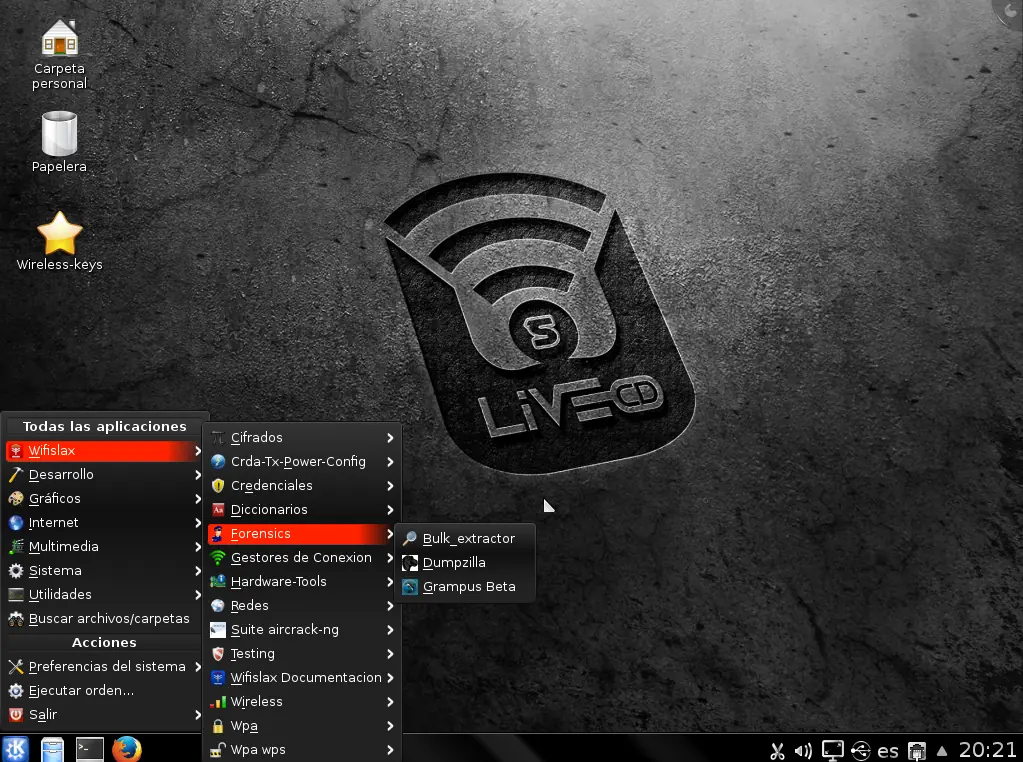Click the Wifislax menu icon

click(x=16, y=451)
